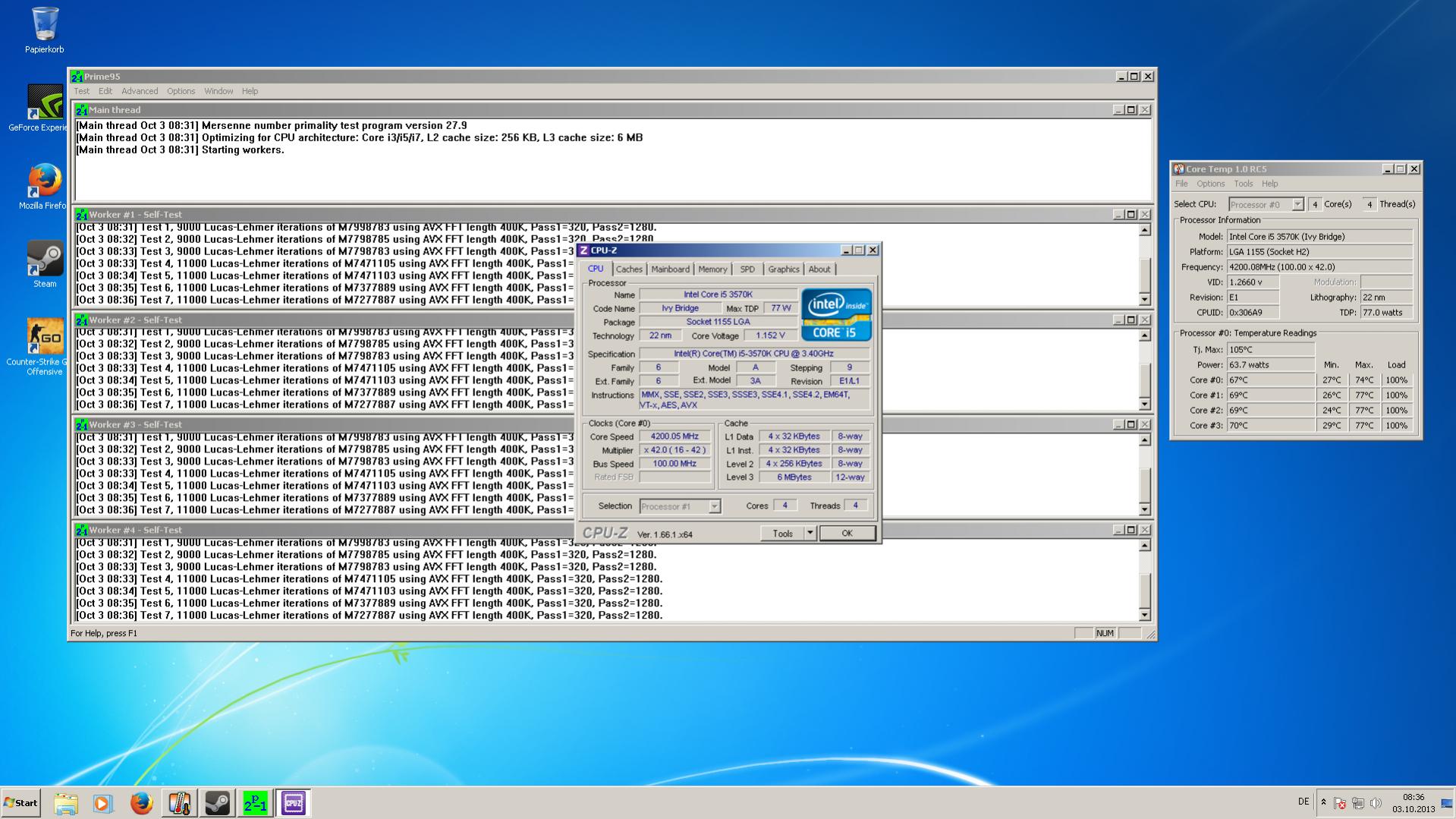Open the volume speaker icon in the tray
Screen dimensions: 1456x819
click(1376, 803)
